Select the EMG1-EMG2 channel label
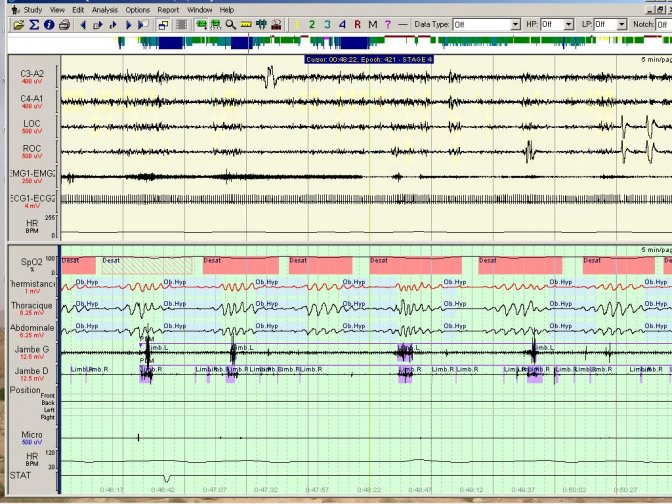The width and height of the screenshot is (672, 504). point(33,173)
